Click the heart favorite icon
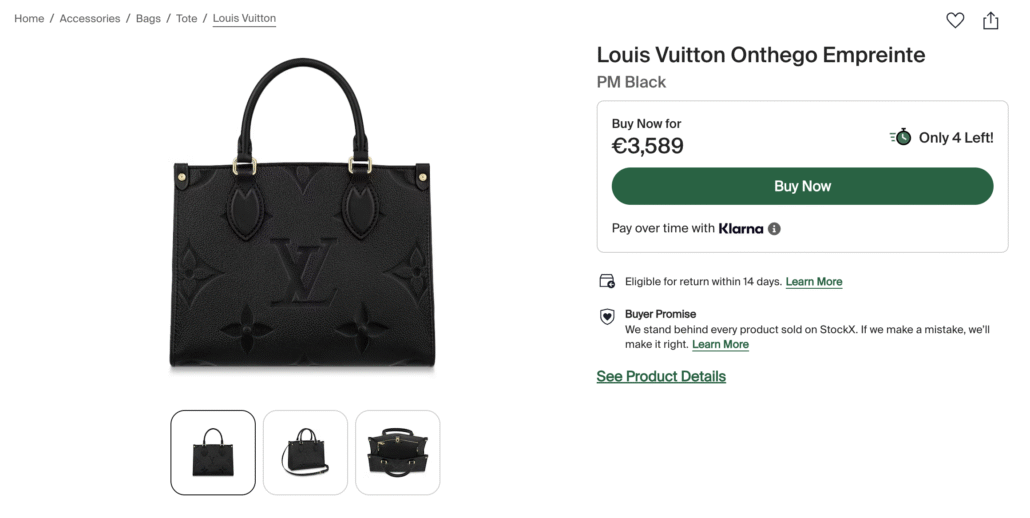 click(955, 20)
